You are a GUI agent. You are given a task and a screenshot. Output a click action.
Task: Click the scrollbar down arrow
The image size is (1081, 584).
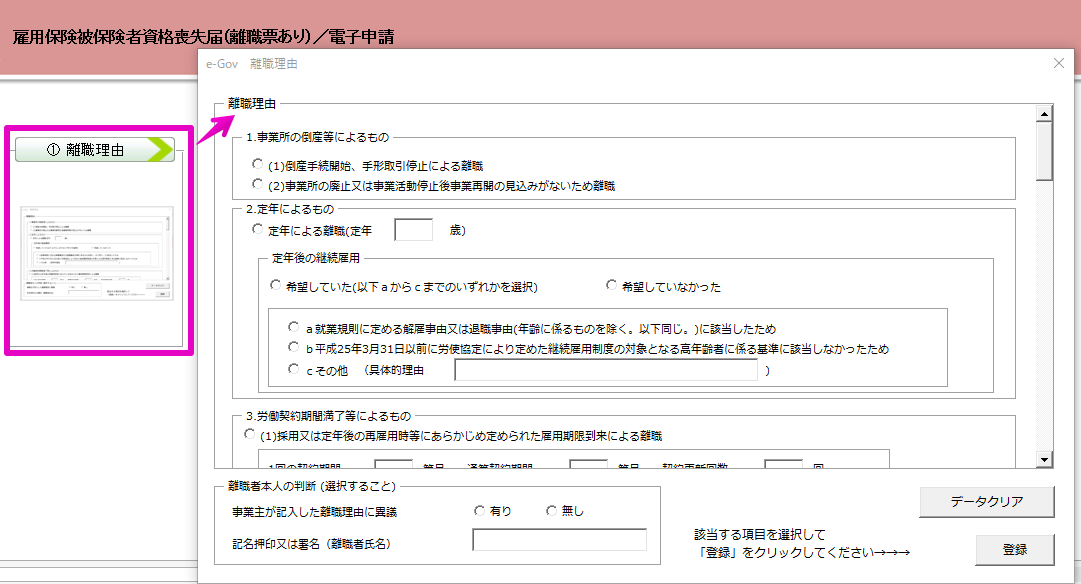[1044, 459]
